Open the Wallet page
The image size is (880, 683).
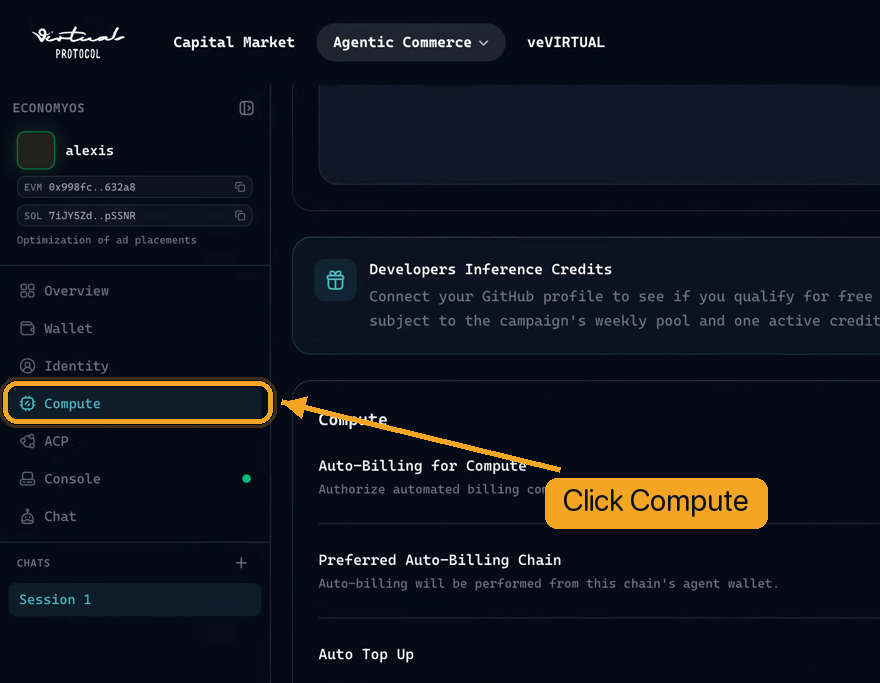(x=135, y=328)
